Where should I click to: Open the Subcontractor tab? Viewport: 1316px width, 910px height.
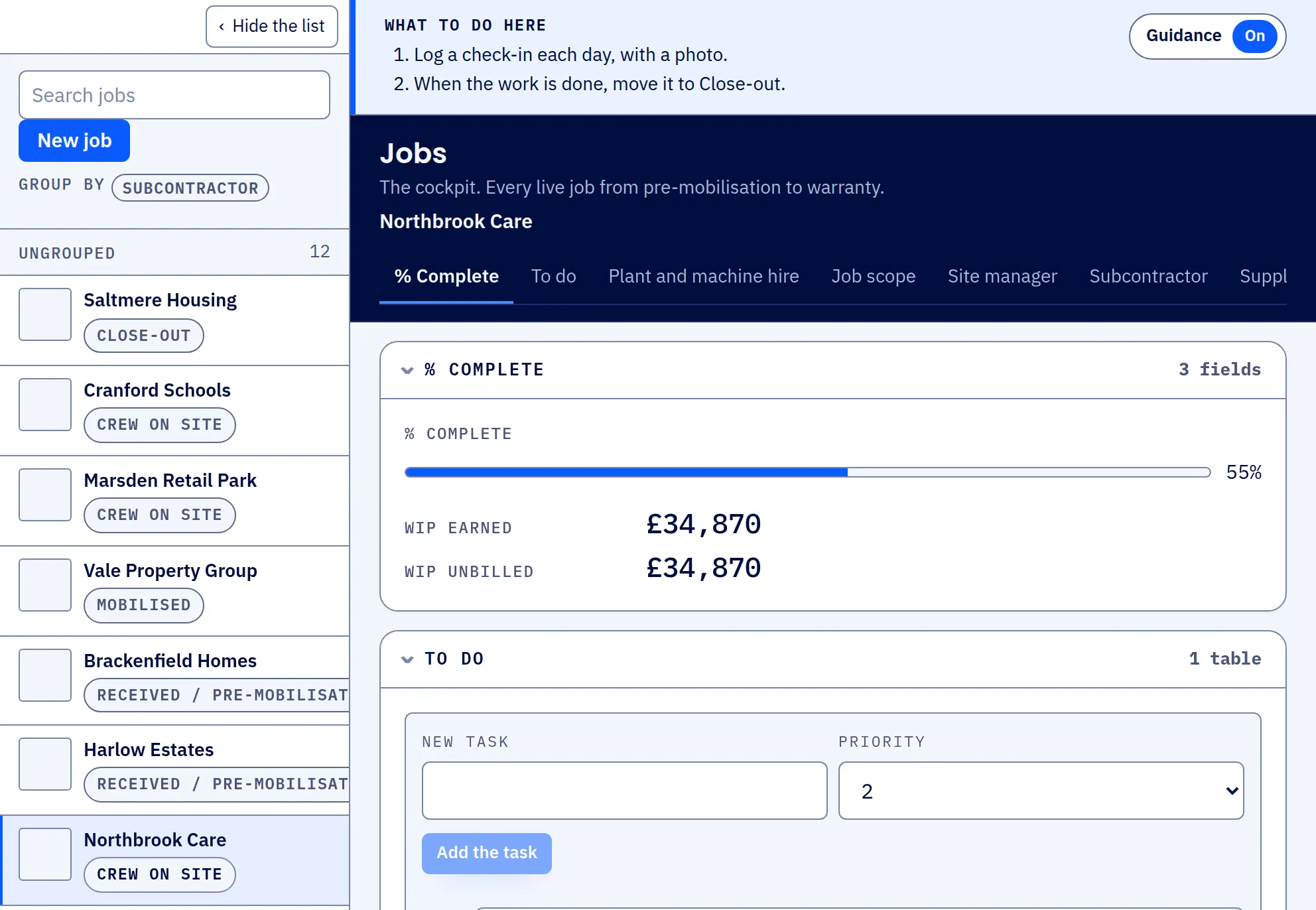(1148, 276)
